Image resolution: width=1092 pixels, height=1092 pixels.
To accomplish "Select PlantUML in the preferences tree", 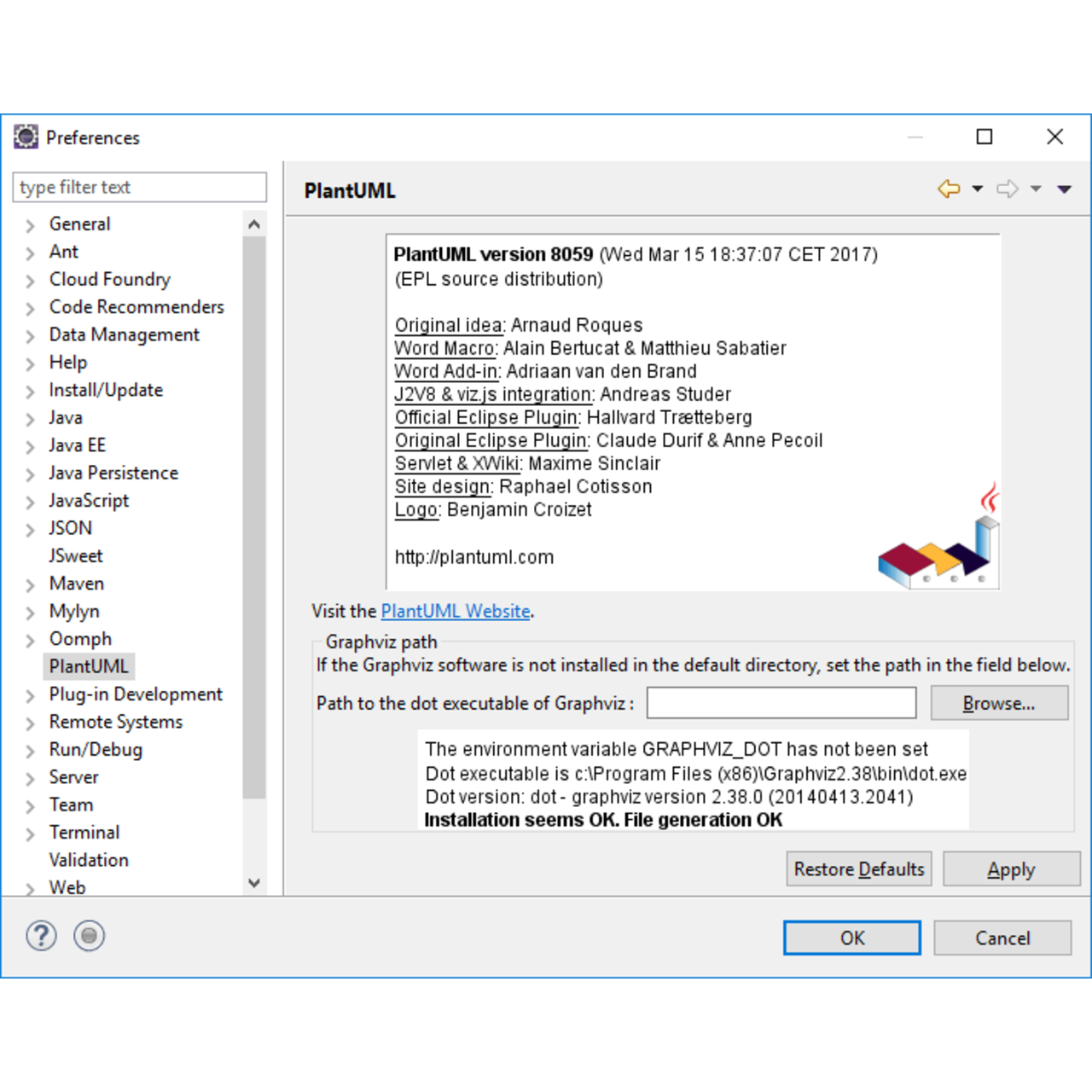I will 89,666.
